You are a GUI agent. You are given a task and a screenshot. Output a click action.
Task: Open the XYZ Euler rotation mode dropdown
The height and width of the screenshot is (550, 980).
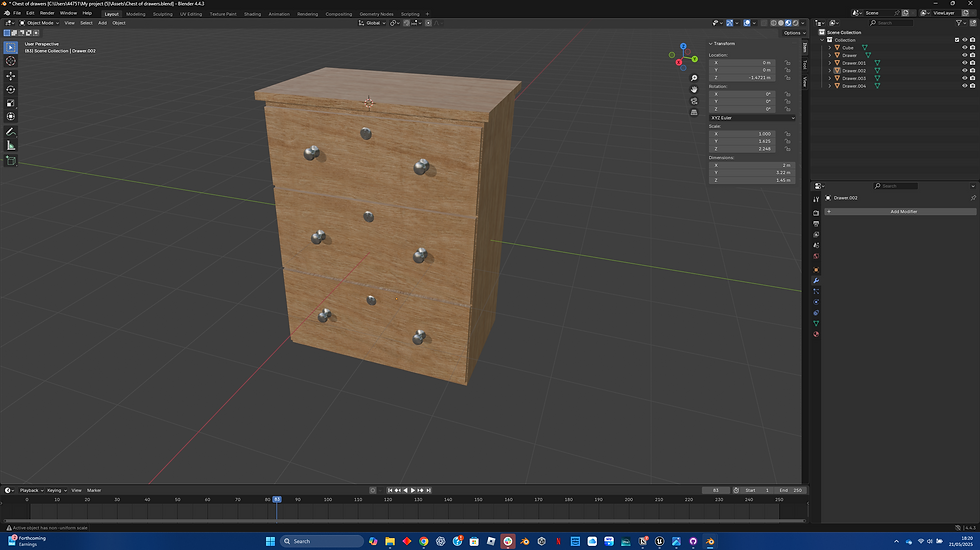click(x=752, y=118)
